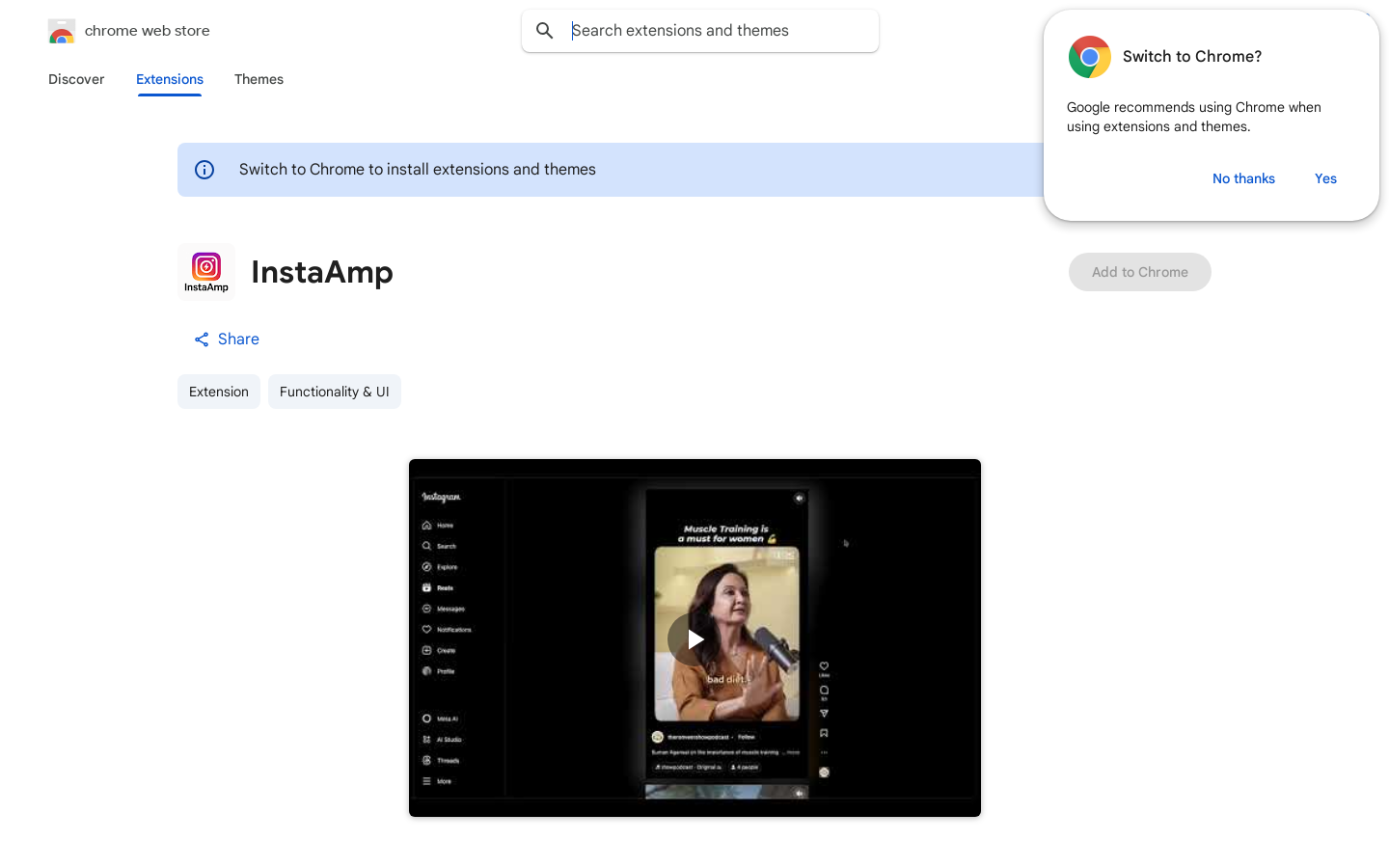Open the Functionality & UI category chip

pyautogui.click(x=335, y=392)
